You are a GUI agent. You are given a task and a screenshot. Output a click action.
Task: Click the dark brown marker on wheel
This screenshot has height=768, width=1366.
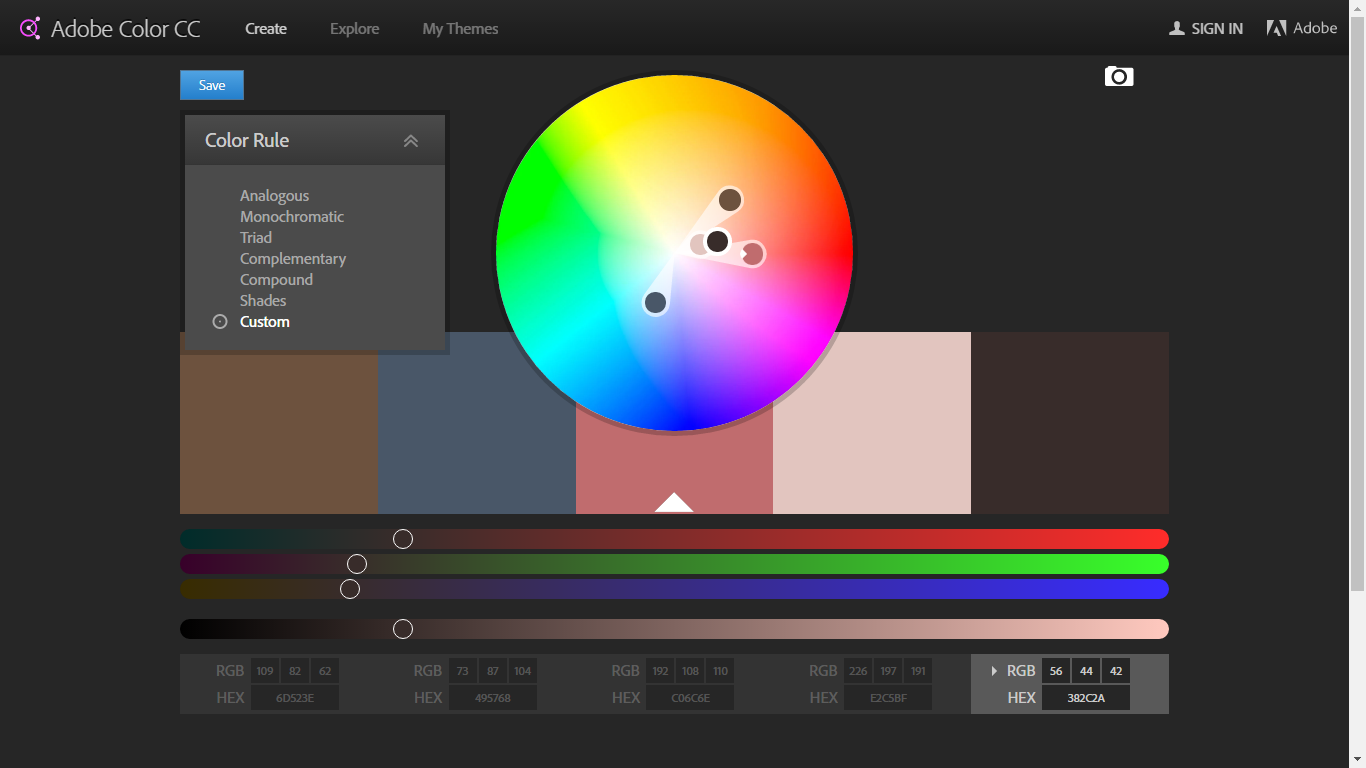(x=717, y=241)
